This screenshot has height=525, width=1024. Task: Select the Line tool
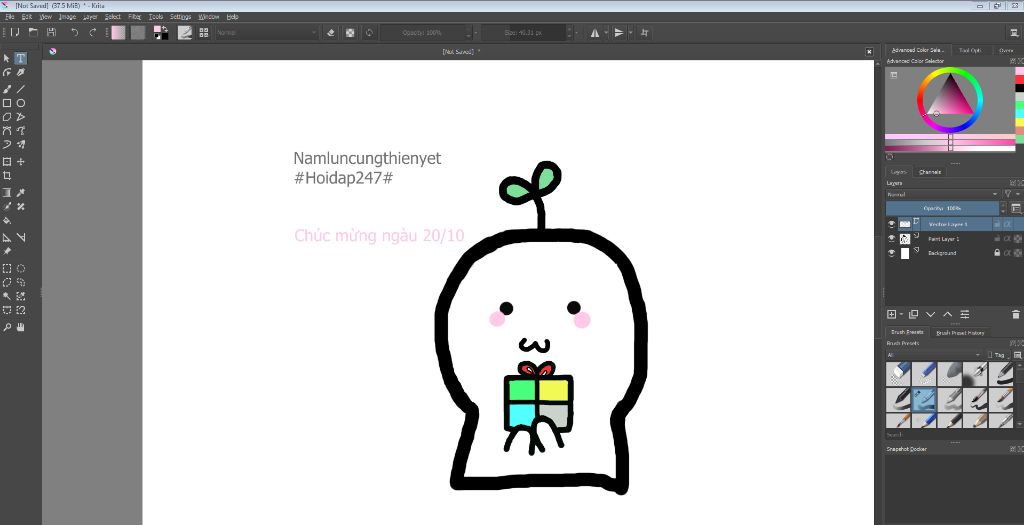[x=21, y=89]
